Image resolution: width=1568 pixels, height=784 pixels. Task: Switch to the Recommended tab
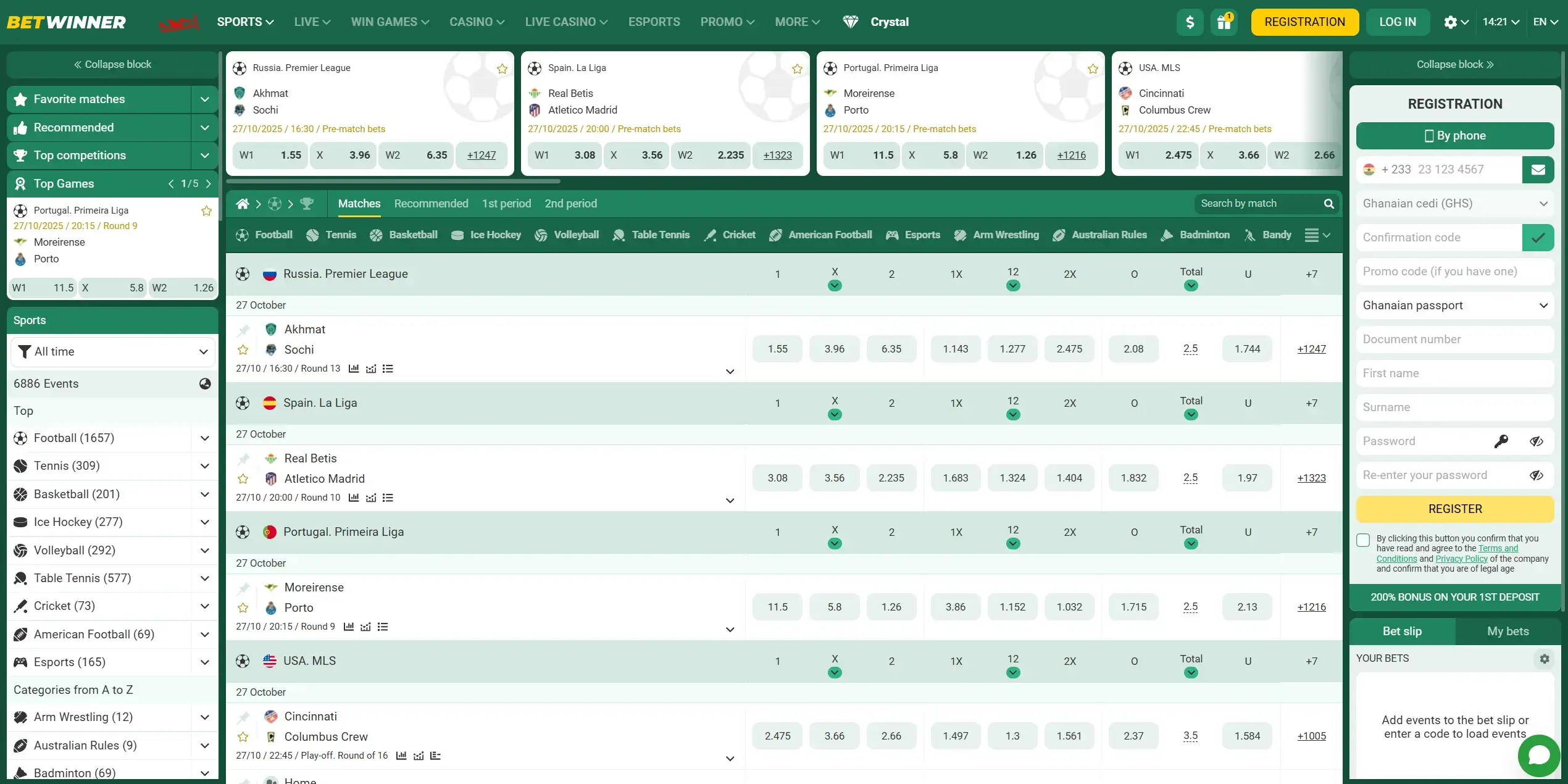point(431,204)
